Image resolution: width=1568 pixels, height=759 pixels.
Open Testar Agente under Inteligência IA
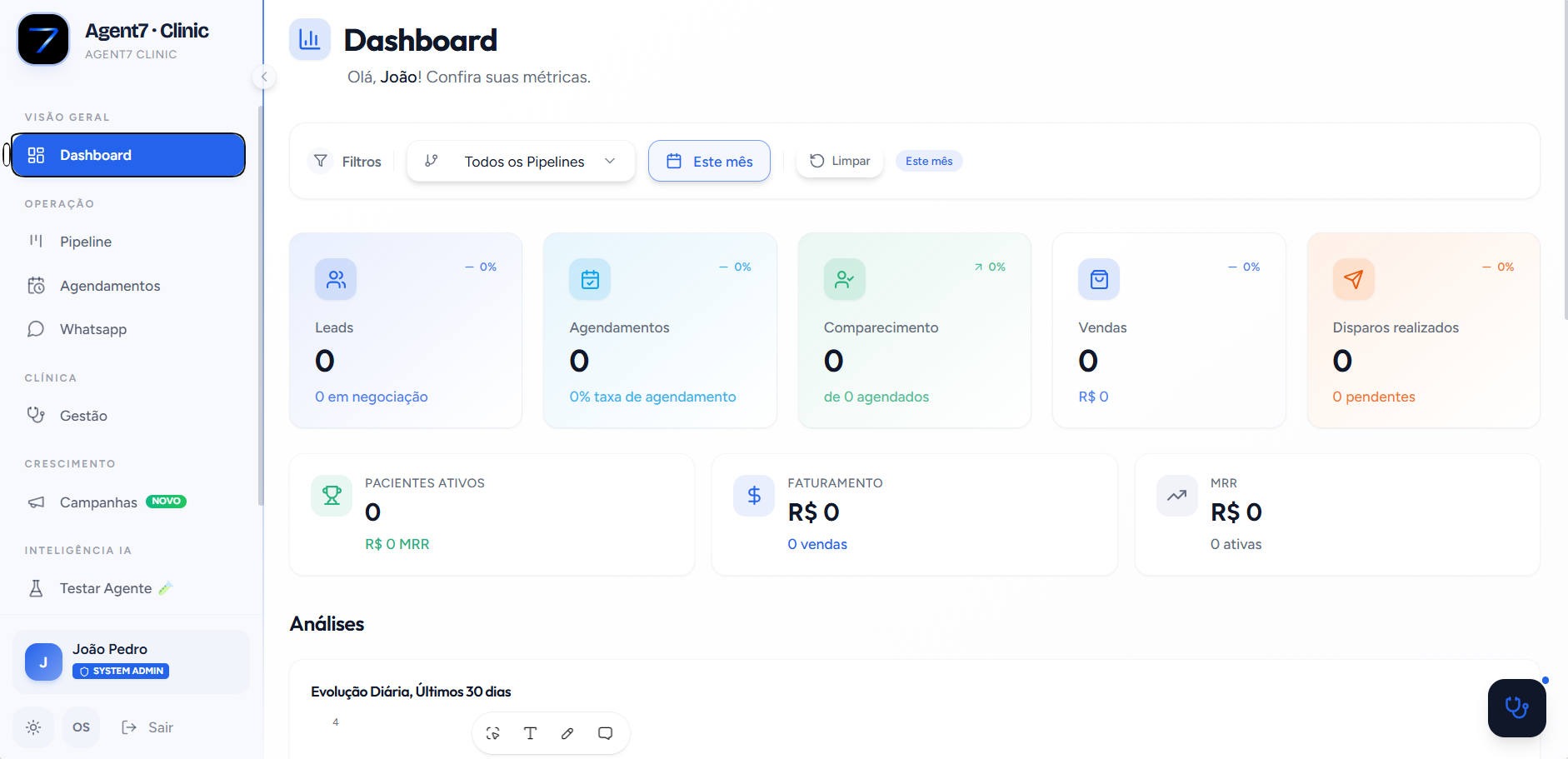(128, 588)
